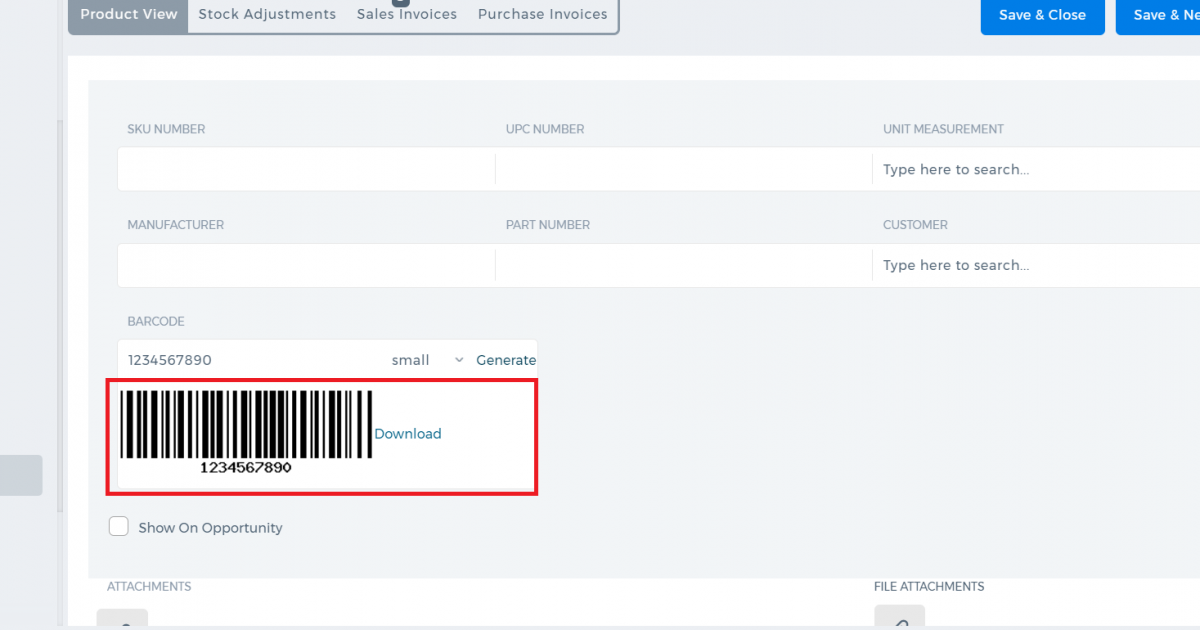
Task: Click the Attachments upload icon
Action: 122,619
